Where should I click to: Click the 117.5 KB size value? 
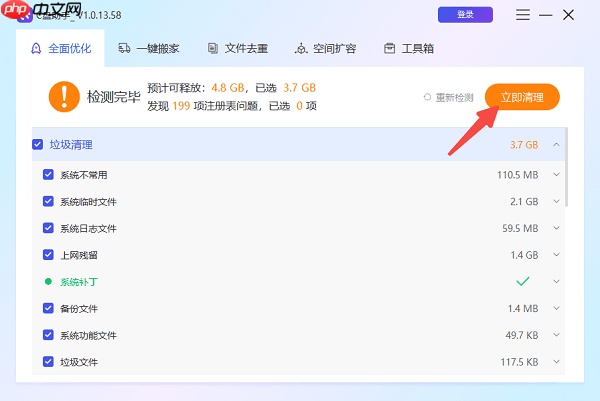tap(520, 362)
